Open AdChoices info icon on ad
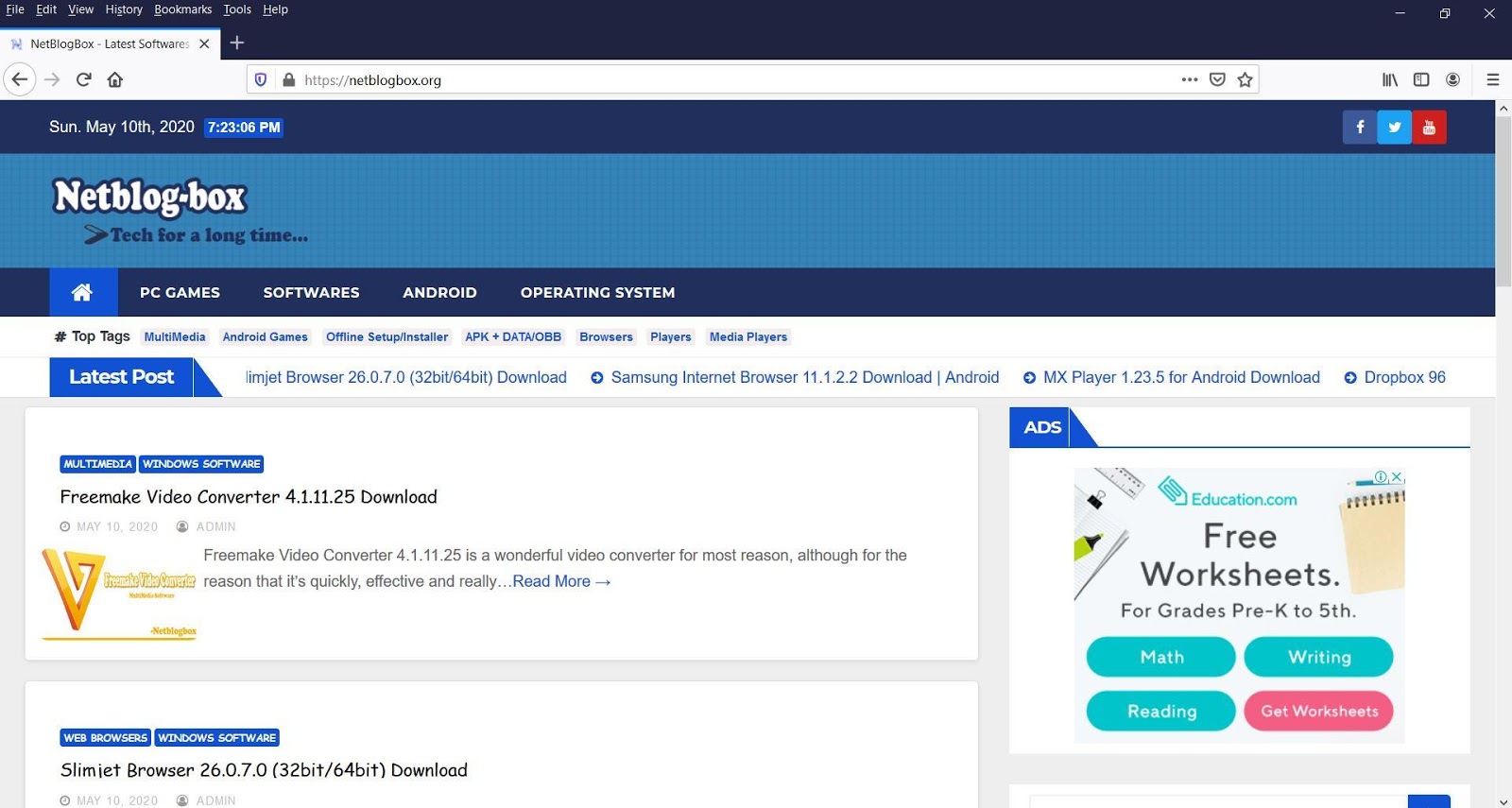 coord(1381,476)
